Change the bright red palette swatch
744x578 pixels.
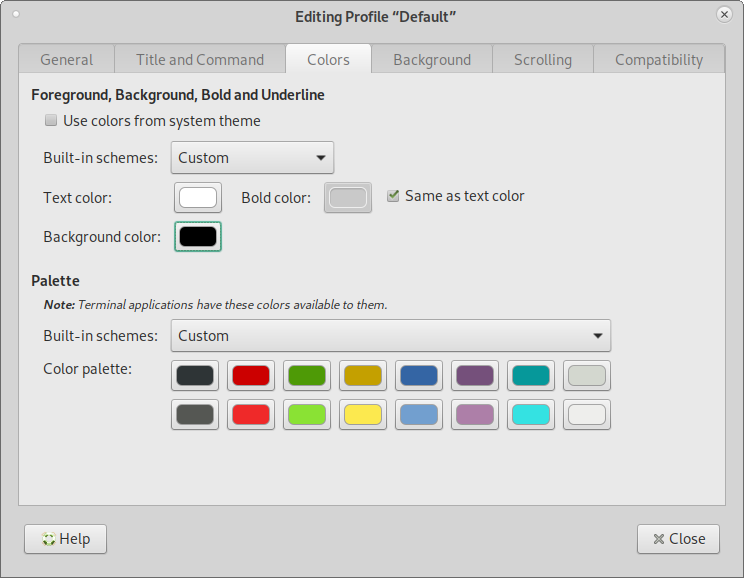coord(251,414)
